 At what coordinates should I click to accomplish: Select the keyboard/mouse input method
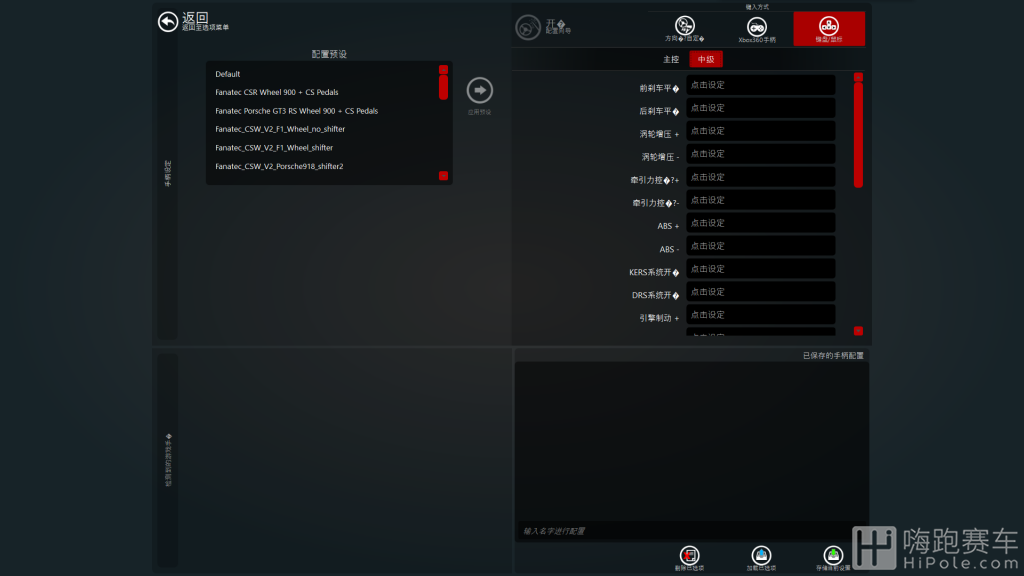pos(829,29)
